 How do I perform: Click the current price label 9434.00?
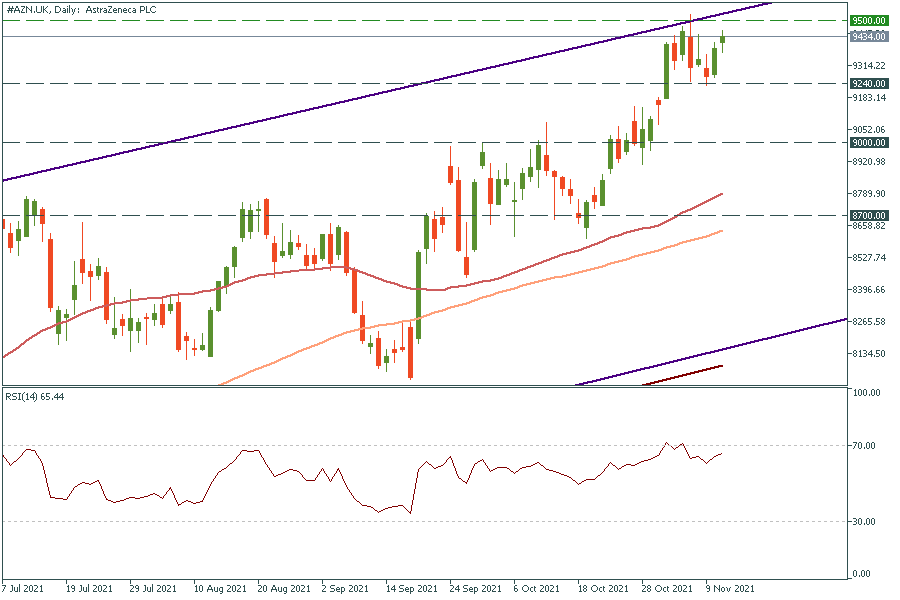867,37
